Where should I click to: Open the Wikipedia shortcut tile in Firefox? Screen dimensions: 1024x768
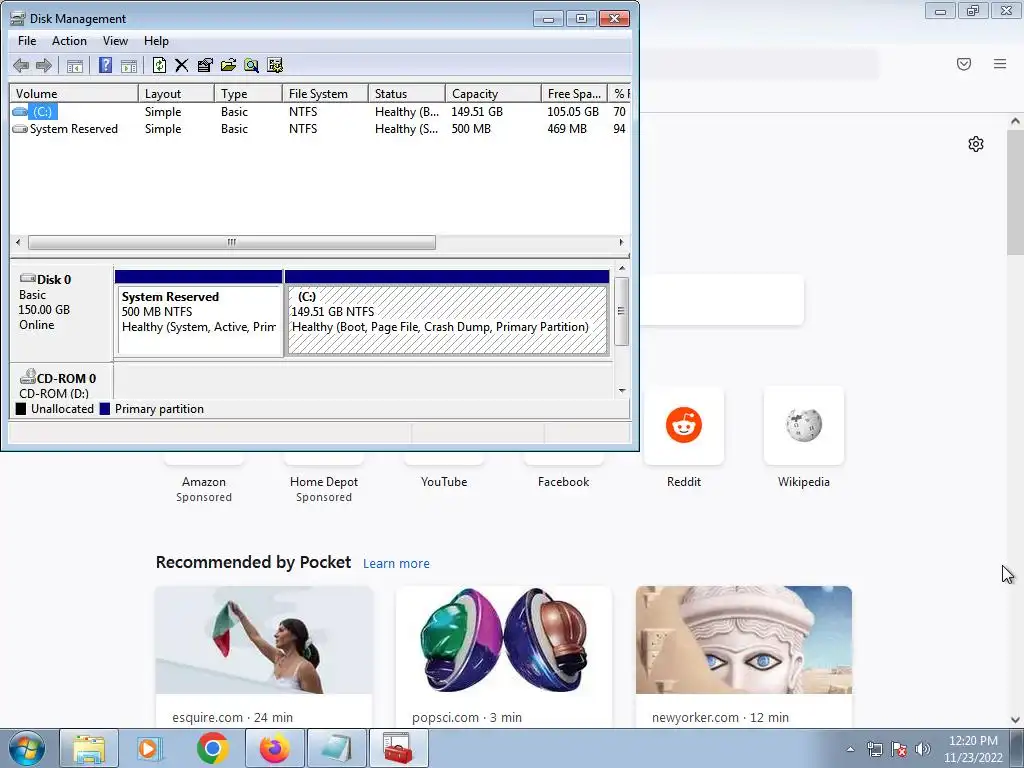(803, 425)
